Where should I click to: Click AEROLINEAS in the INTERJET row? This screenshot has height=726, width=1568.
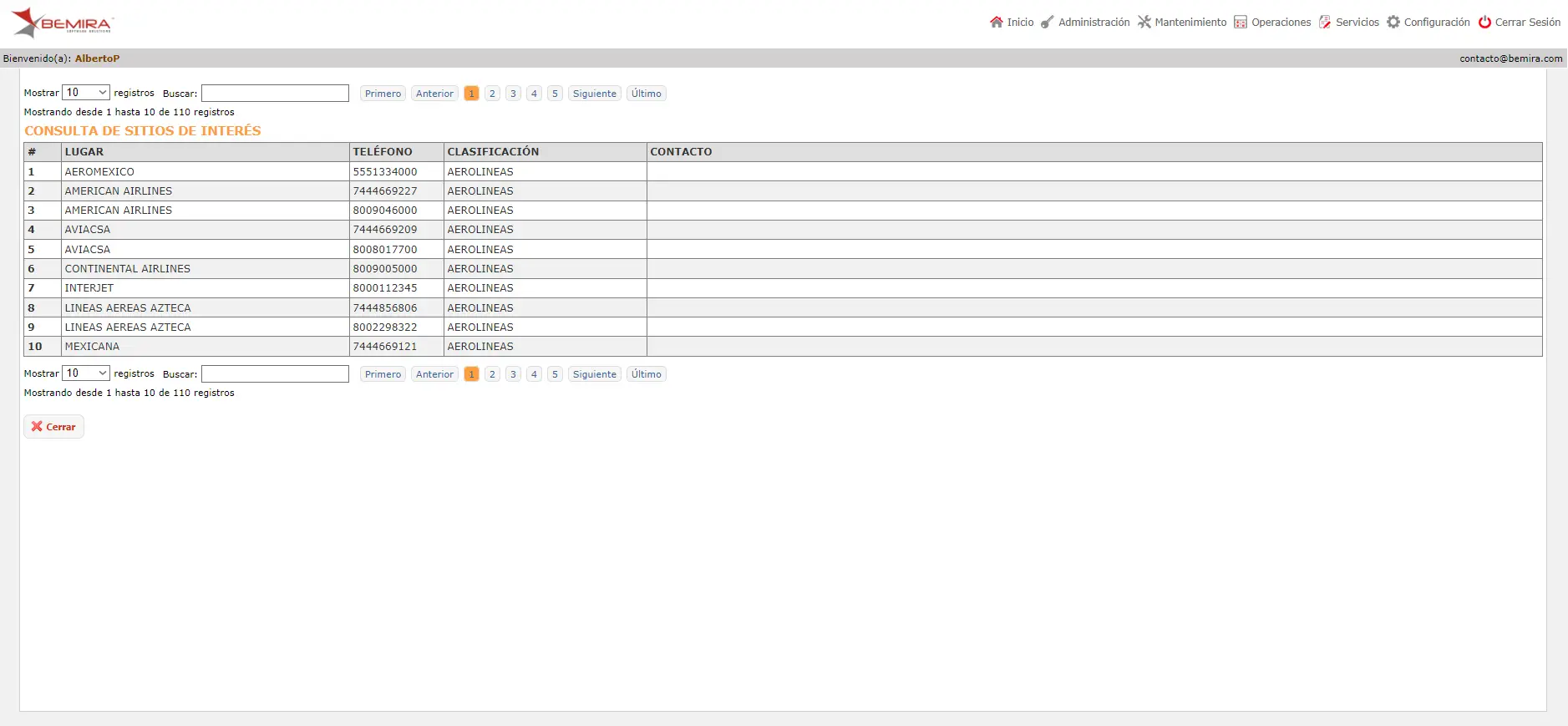tap(480, 288)
